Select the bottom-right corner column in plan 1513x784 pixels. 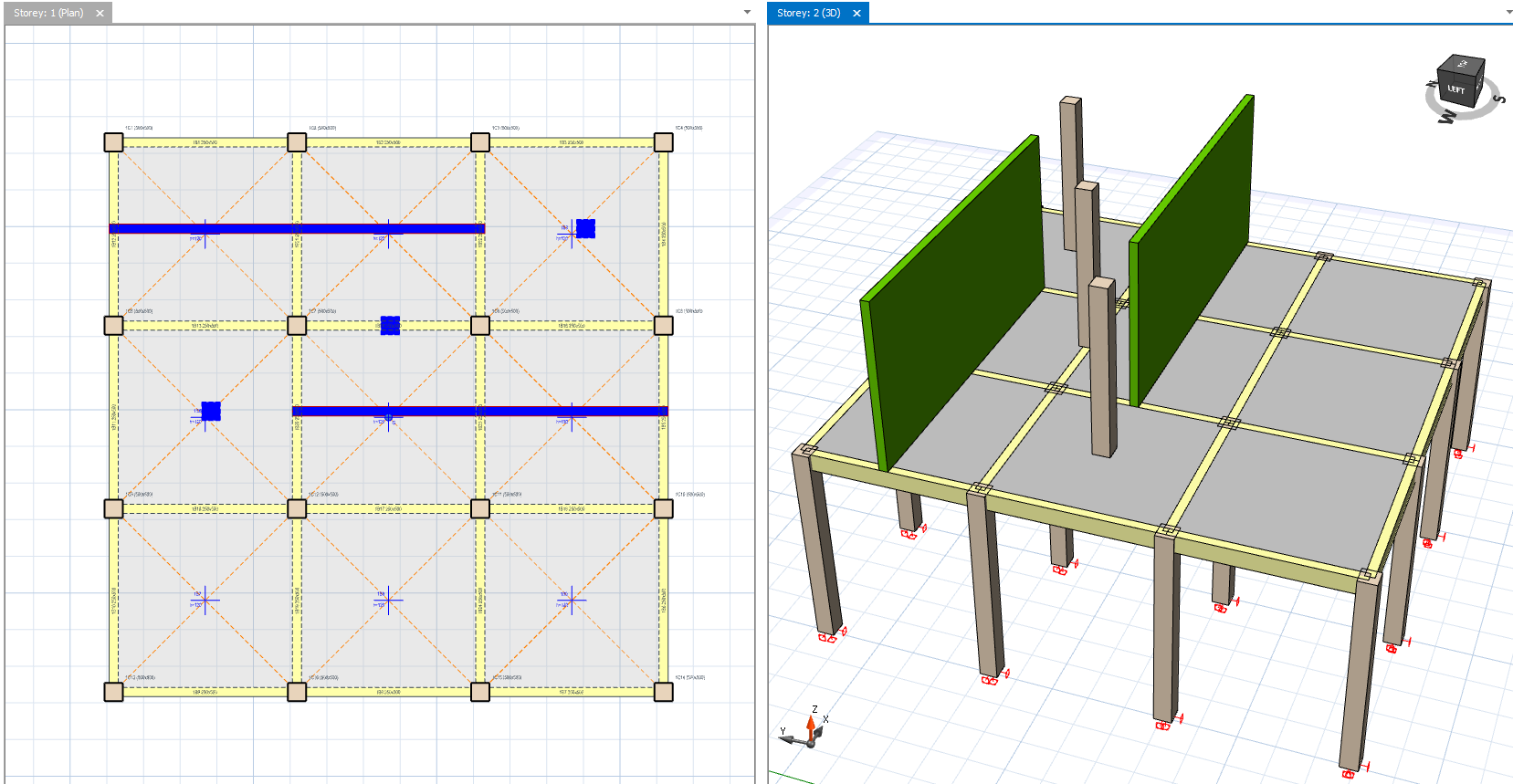664,692
